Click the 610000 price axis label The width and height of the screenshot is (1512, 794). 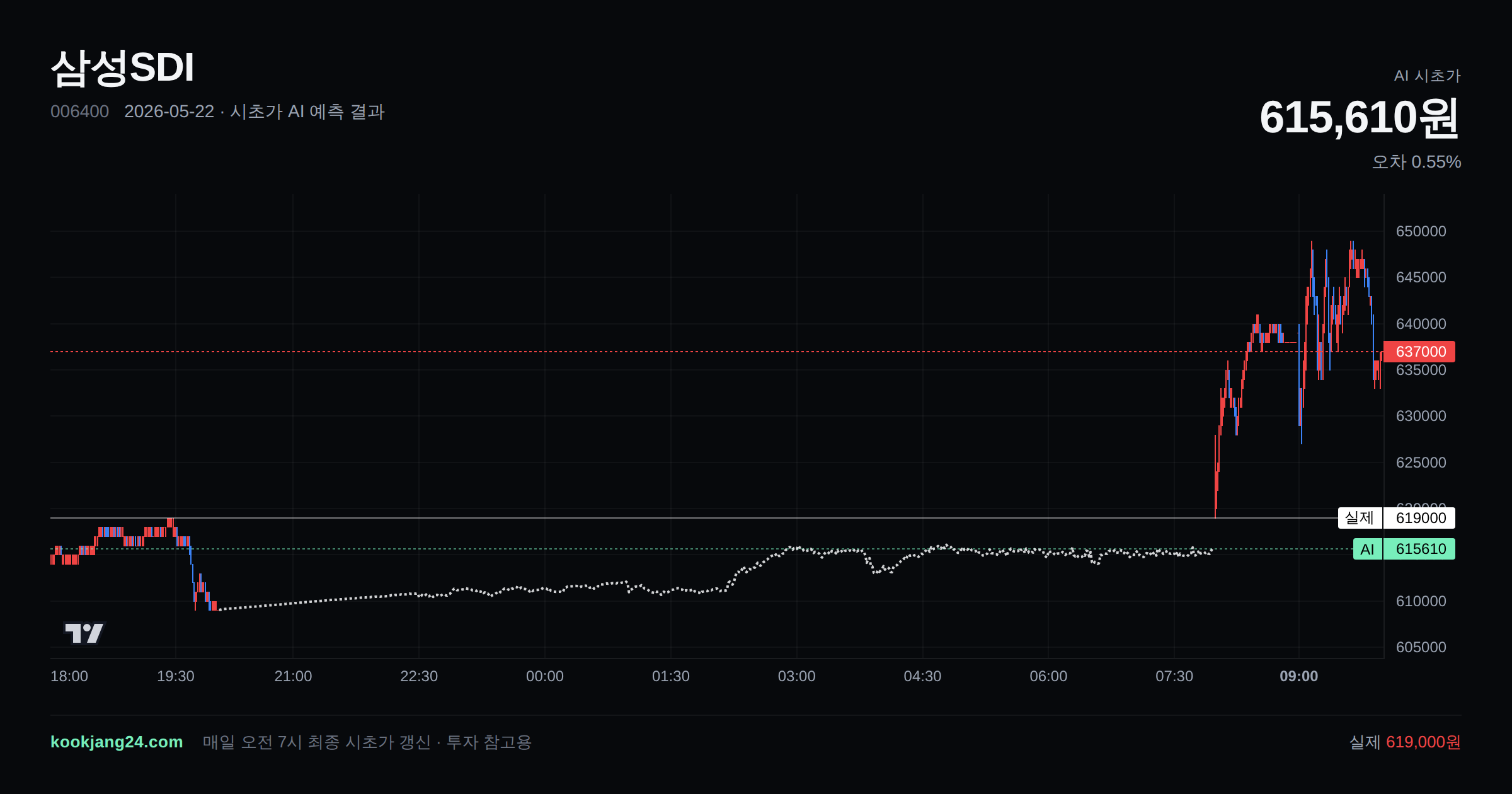point(1421,601)
